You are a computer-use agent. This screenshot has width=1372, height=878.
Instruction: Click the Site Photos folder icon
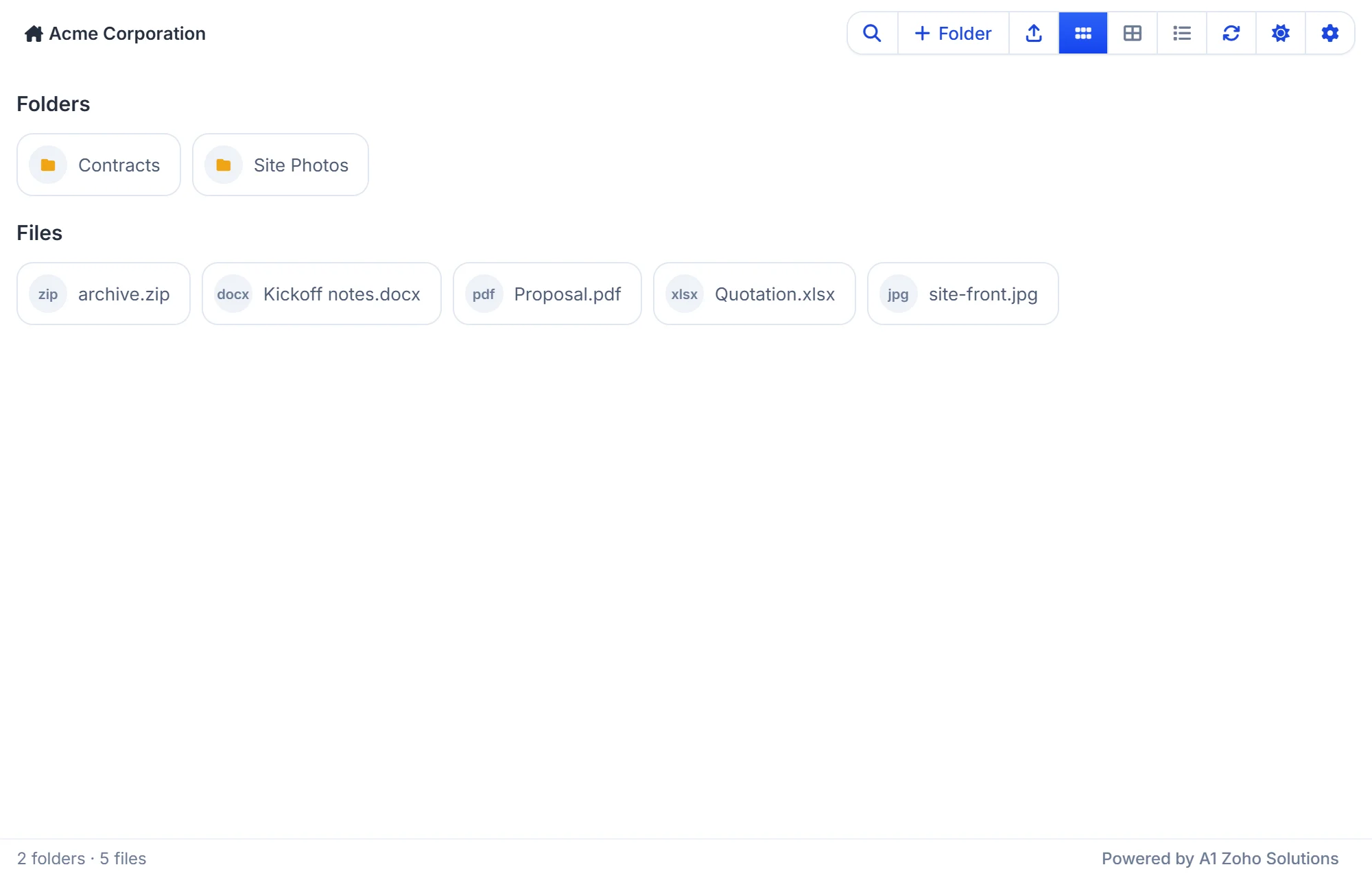point(224,165)
